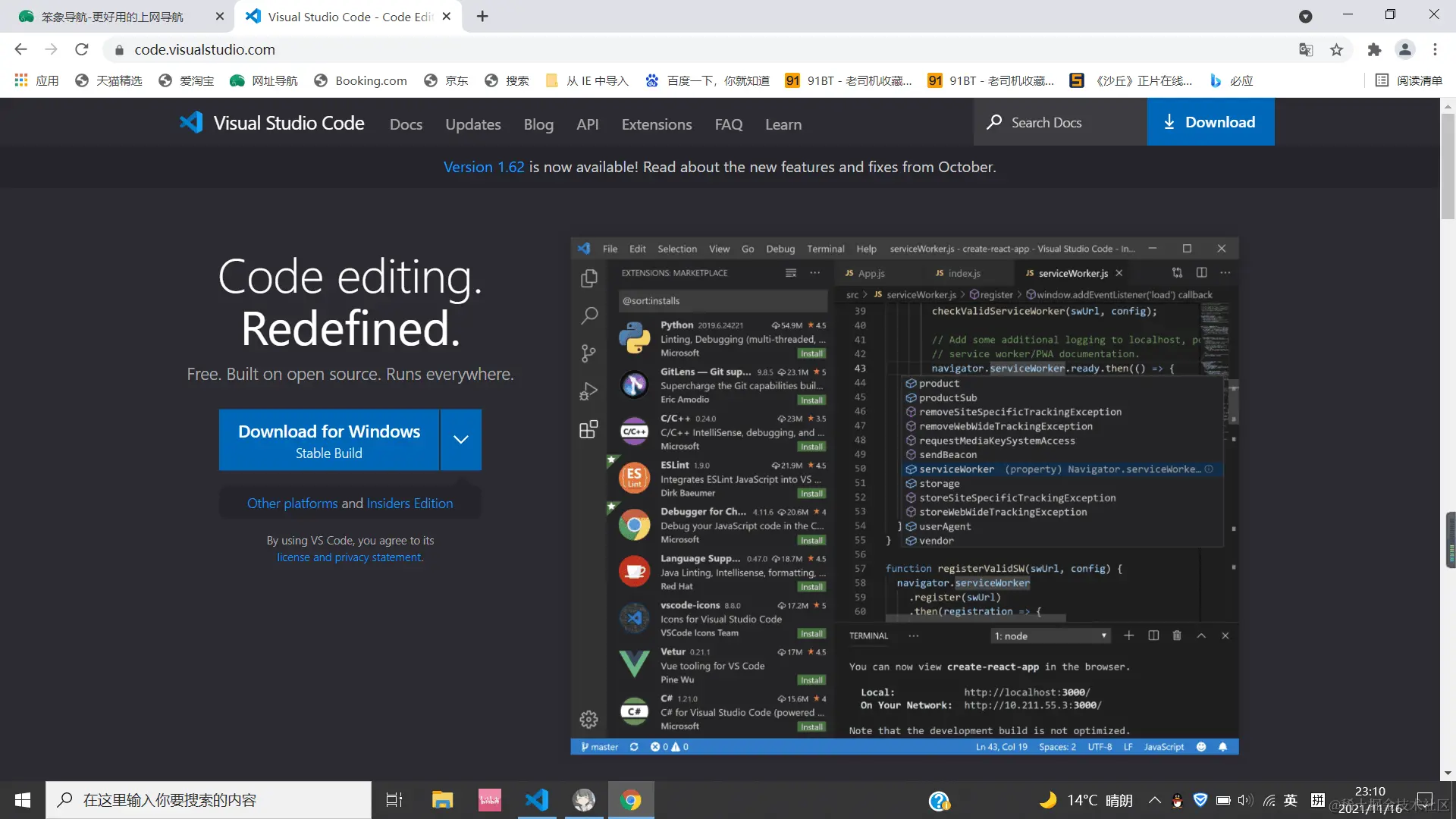The image size is (1456, 819).
Task: Click the bookmark star icon
Action: click(x=1336, y=50)
